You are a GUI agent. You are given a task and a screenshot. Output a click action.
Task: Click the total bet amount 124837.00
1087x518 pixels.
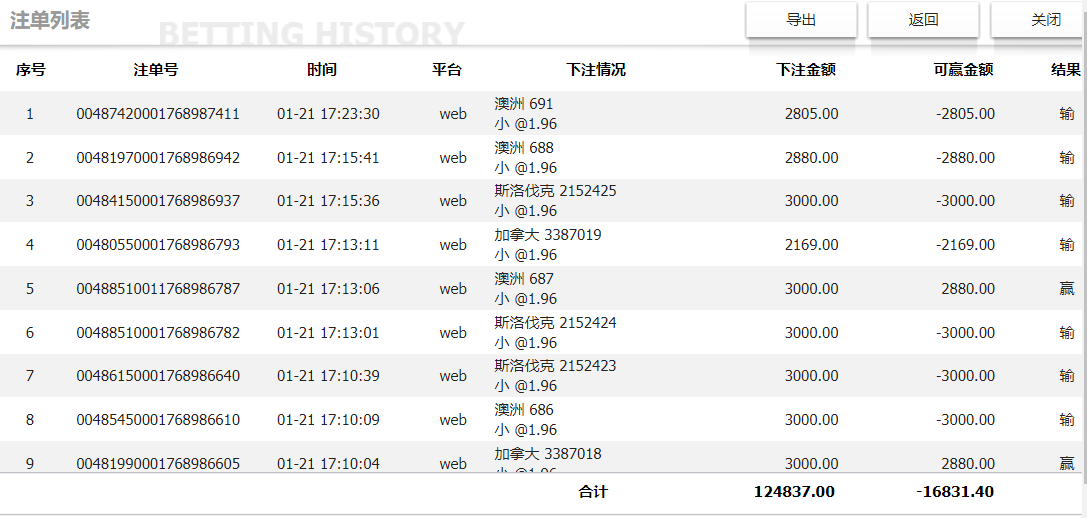(794, 492)
